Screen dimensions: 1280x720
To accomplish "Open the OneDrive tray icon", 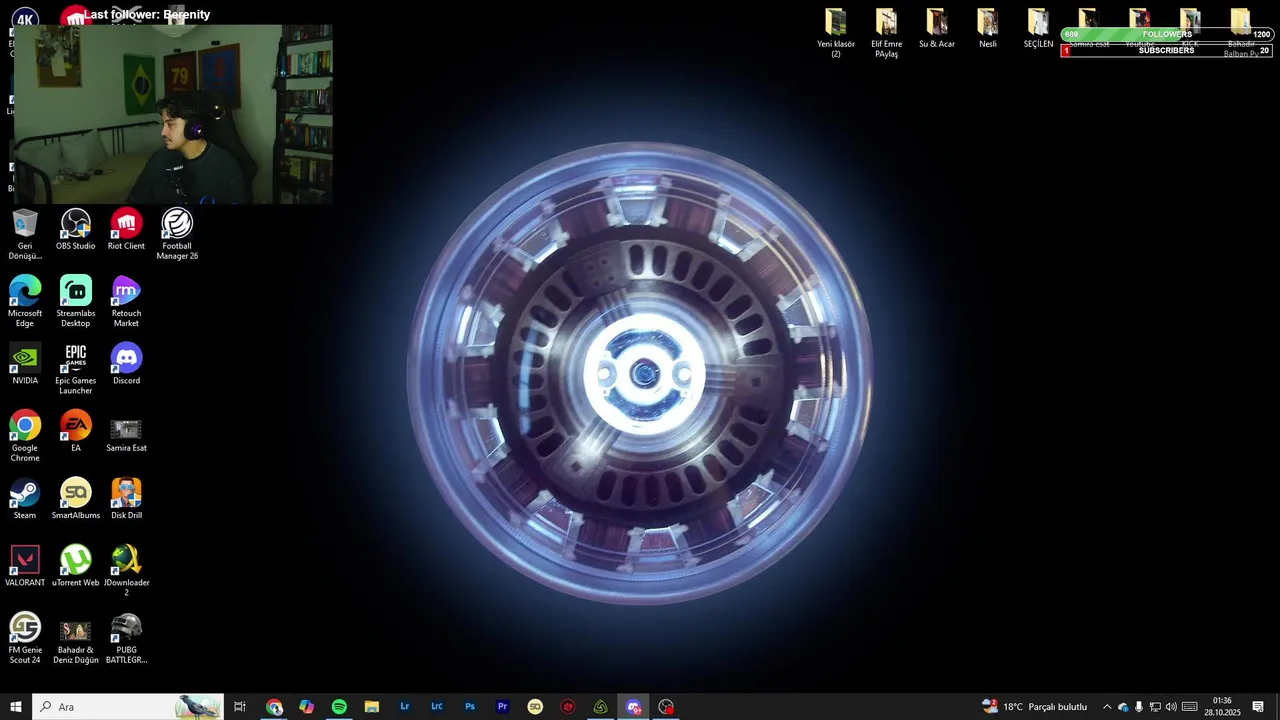I will [x=1123, y=707].
